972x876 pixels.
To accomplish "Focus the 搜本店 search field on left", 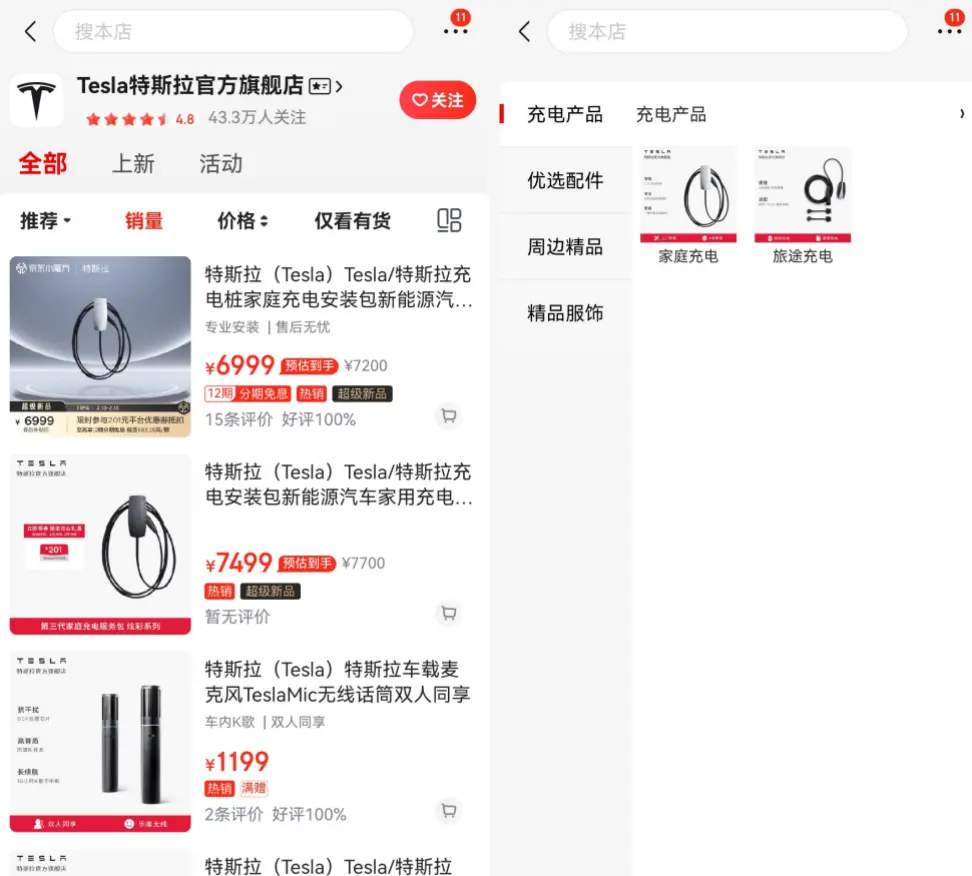I will 233,31.
